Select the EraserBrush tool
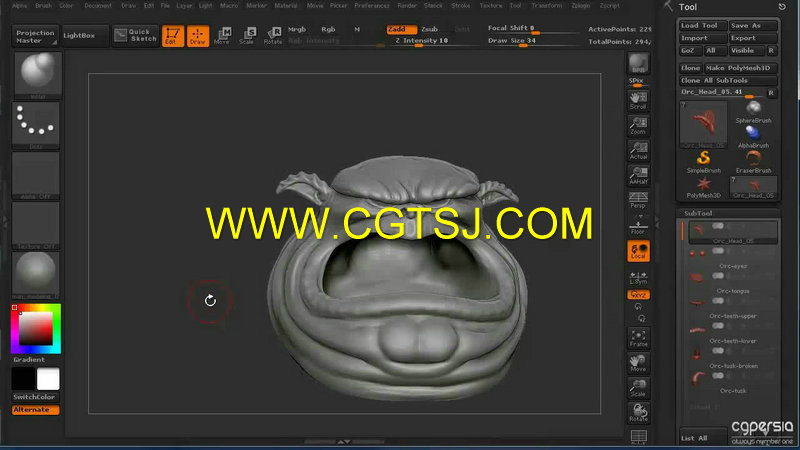800x450 pixels. click(754, 162)
